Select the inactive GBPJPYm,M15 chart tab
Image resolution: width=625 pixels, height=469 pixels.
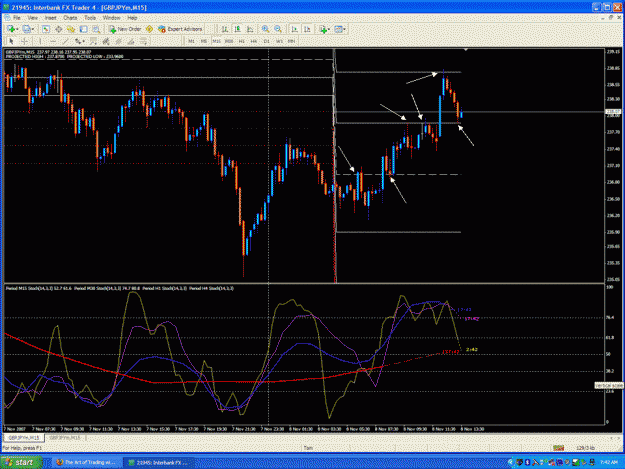coord(65,438)
